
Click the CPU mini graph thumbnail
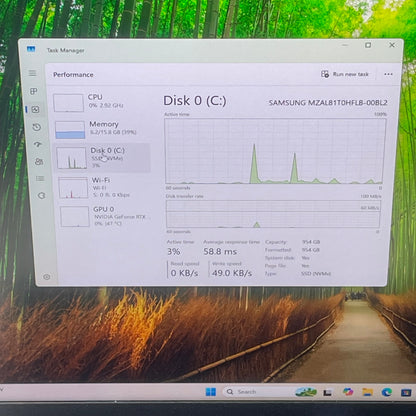pyautogui.click(x=68, y=103)
